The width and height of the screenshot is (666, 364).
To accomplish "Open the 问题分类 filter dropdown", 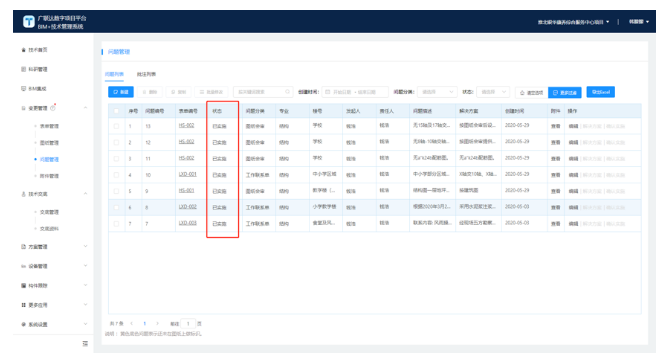I will tap(437, 92).
